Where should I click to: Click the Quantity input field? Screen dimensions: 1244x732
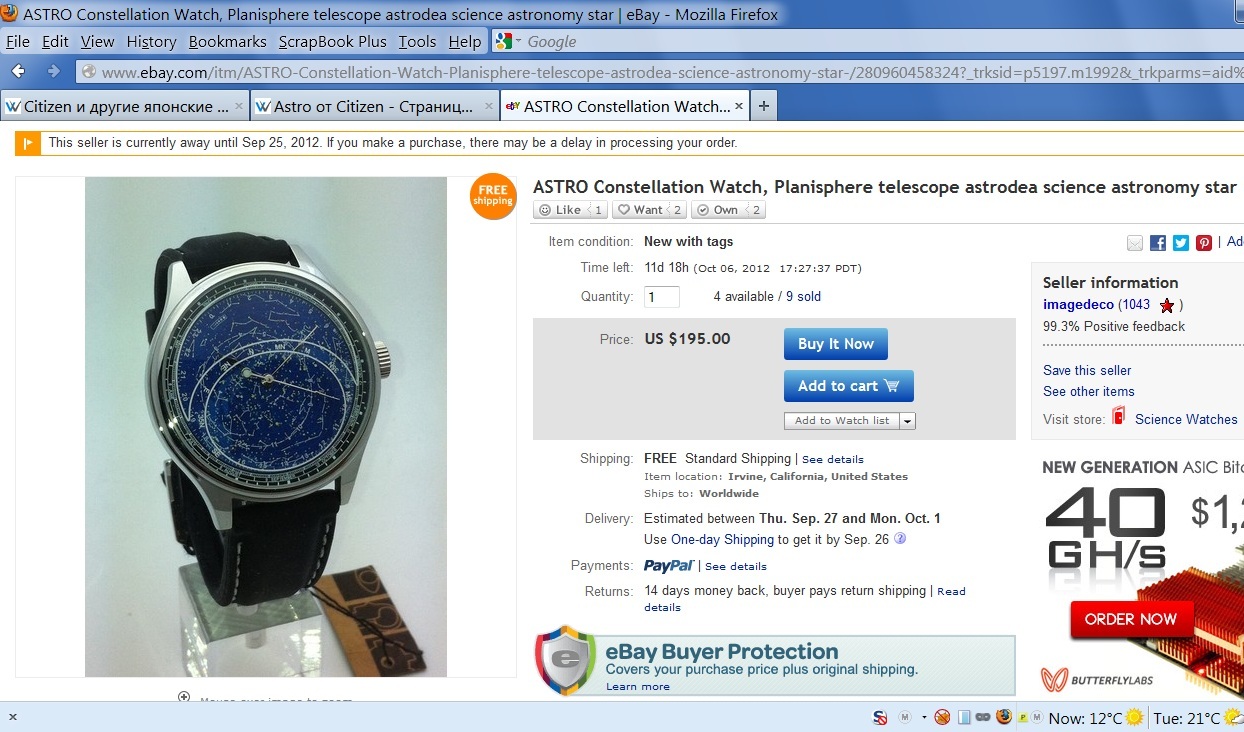pyautogui.click(x=662, y=297)
